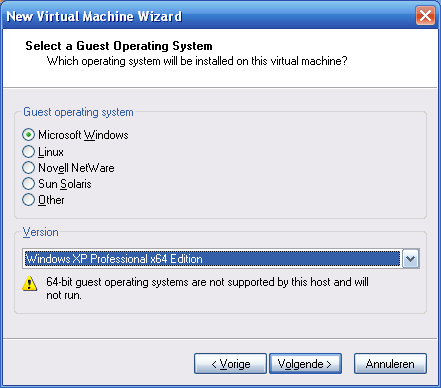441x388 pixels.
Task: Go back with the Vorige button
Action: click(x=230, y=364)
